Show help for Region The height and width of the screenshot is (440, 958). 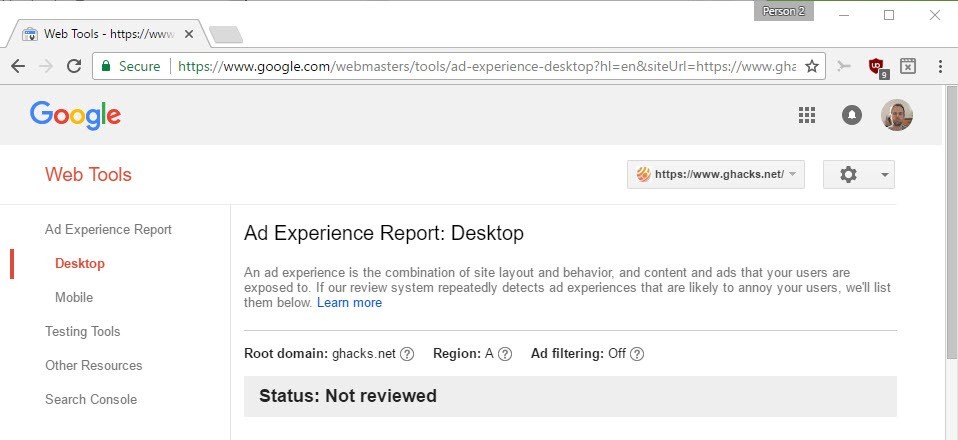click(x=505, y=354)
